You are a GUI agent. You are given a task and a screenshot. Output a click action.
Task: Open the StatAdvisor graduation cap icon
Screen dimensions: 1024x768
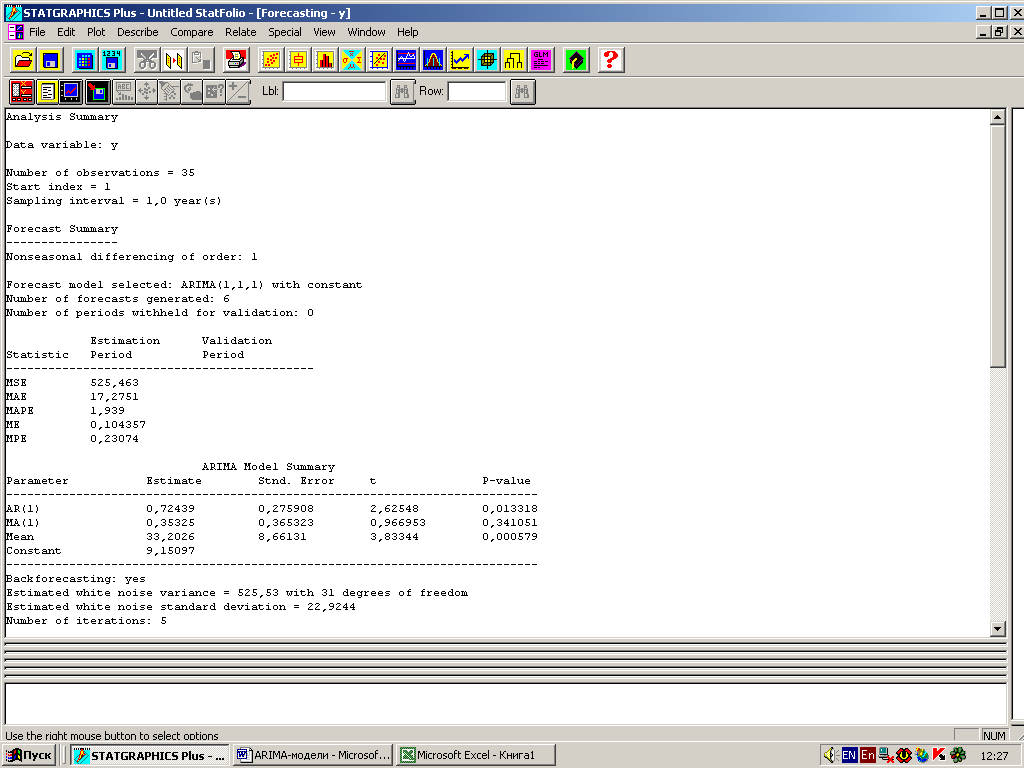pyautogui.click(x=575, y=60)
